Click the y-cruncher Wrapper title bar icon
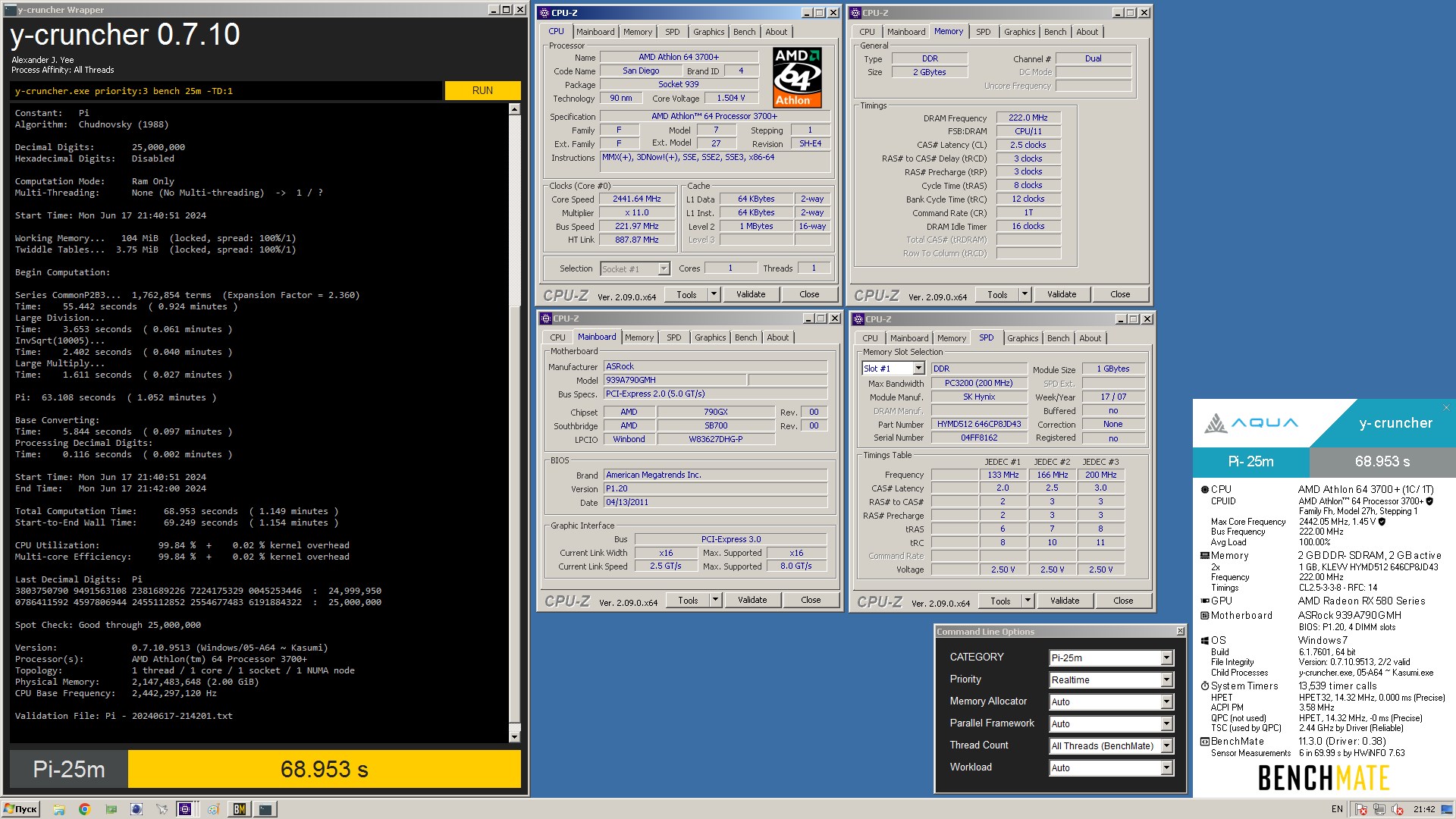This screenshot has height=819, width=1456. click(11, 10)
